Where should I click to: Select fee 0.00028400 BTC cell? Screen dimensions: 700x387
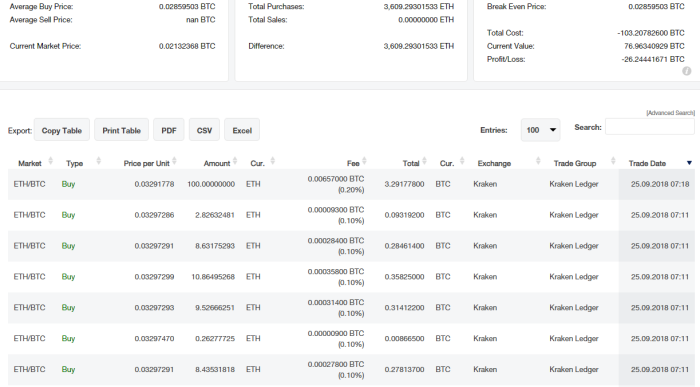(336, 241)
